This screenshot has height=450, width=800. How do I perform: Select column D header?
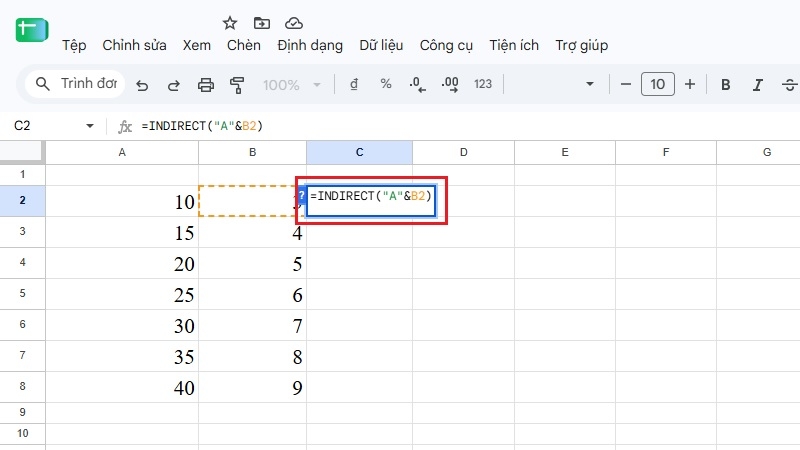(x=463, y=153)
